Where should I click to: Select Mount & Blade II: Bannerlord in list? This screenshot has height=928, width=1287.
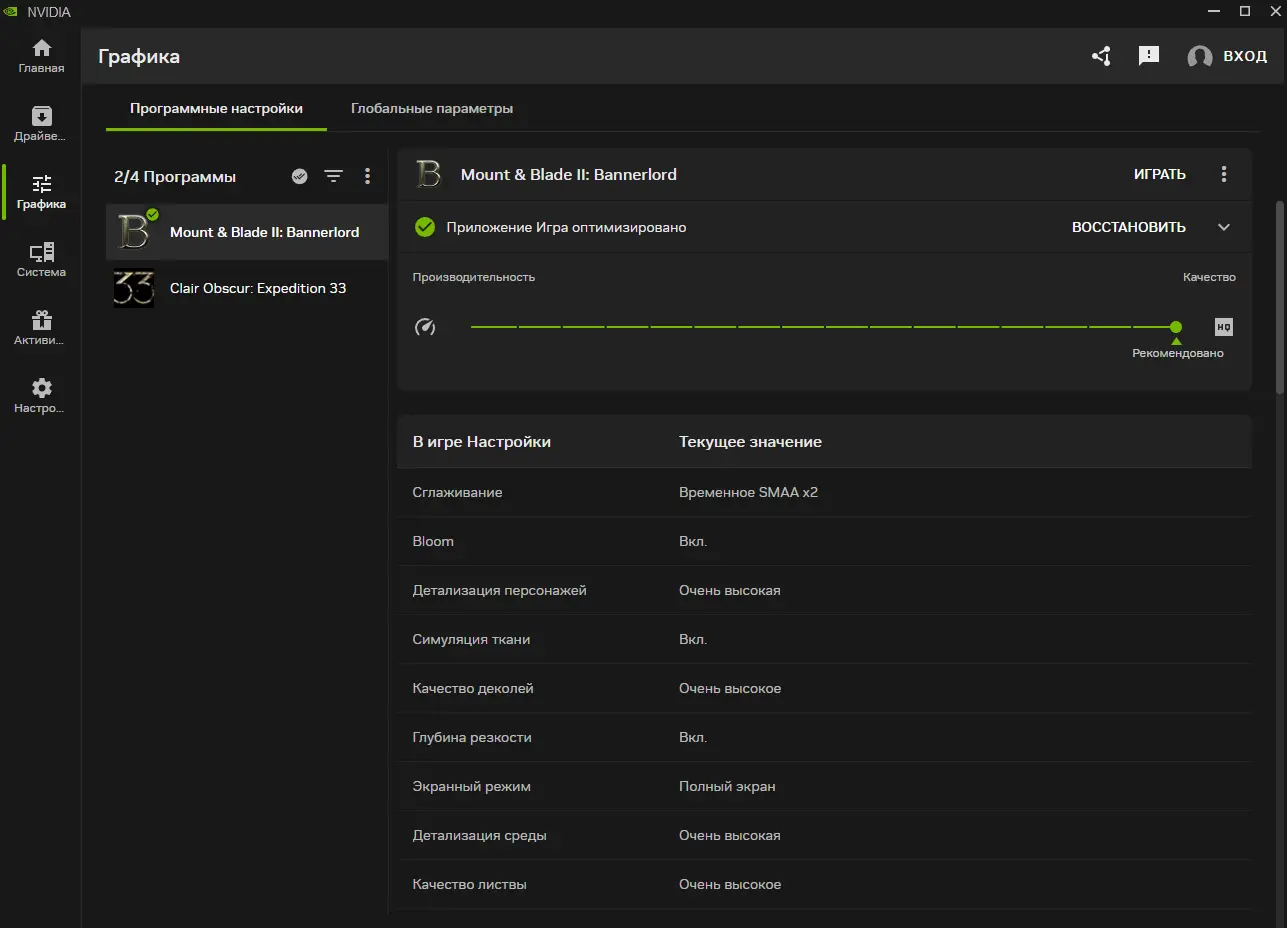(x=247, y=232)
